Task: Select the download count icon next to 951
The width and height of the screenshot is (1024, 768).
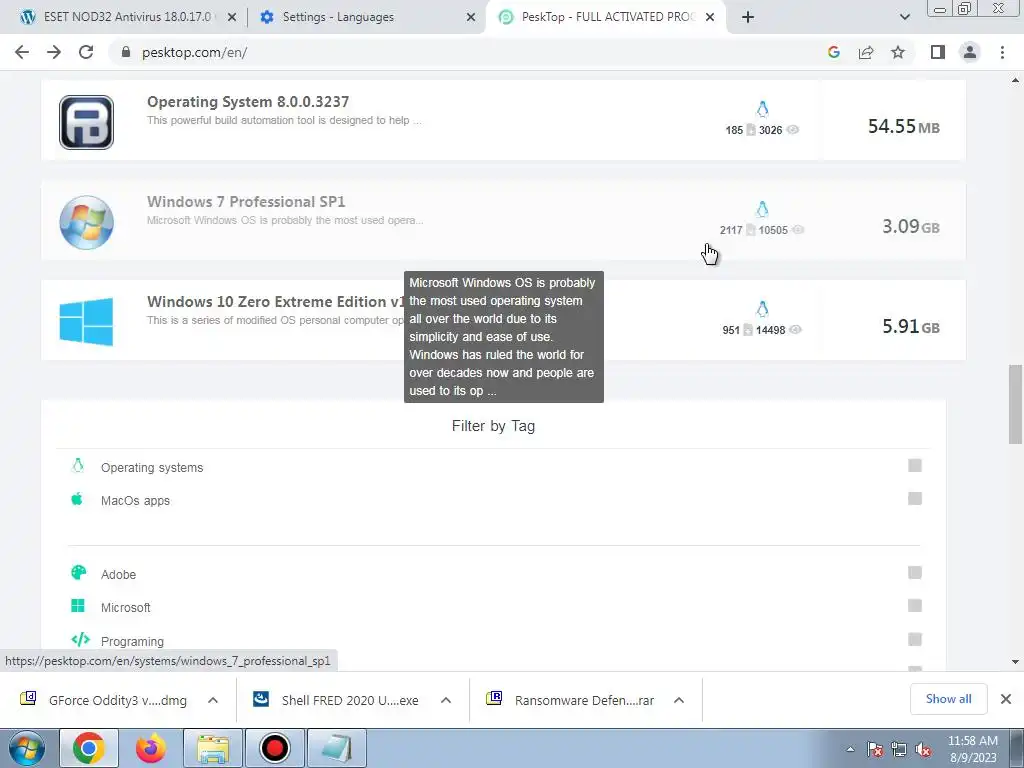Action: tap(748, 330)
